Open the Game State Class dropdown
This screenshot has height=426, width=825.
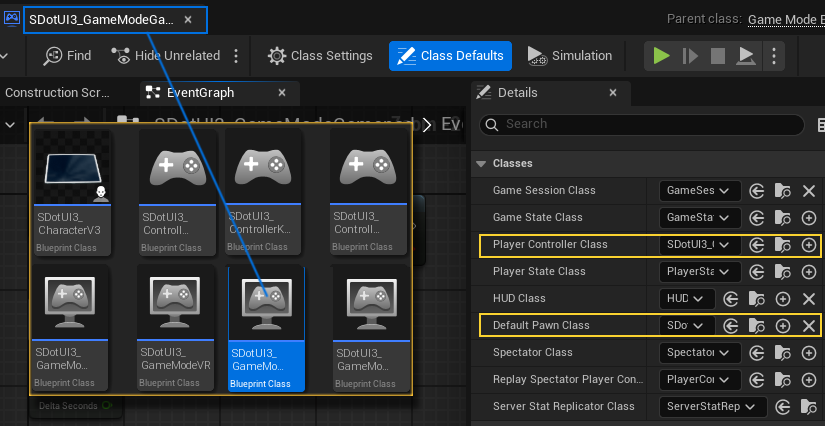pos(699,217)
